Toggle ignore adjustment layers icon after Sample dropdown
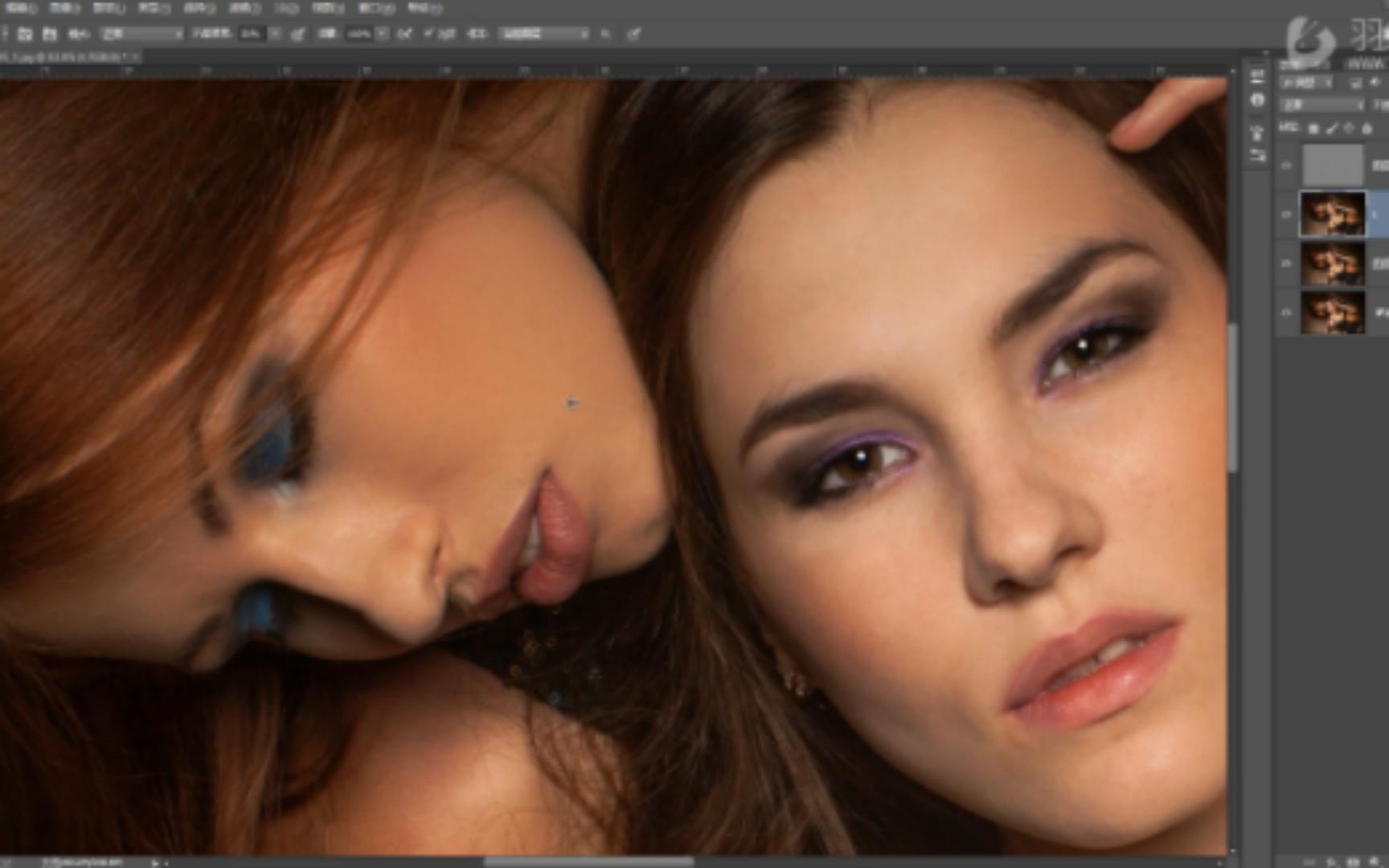The width and height of the screenshot is (1389, 868). (x=605, y=34)
